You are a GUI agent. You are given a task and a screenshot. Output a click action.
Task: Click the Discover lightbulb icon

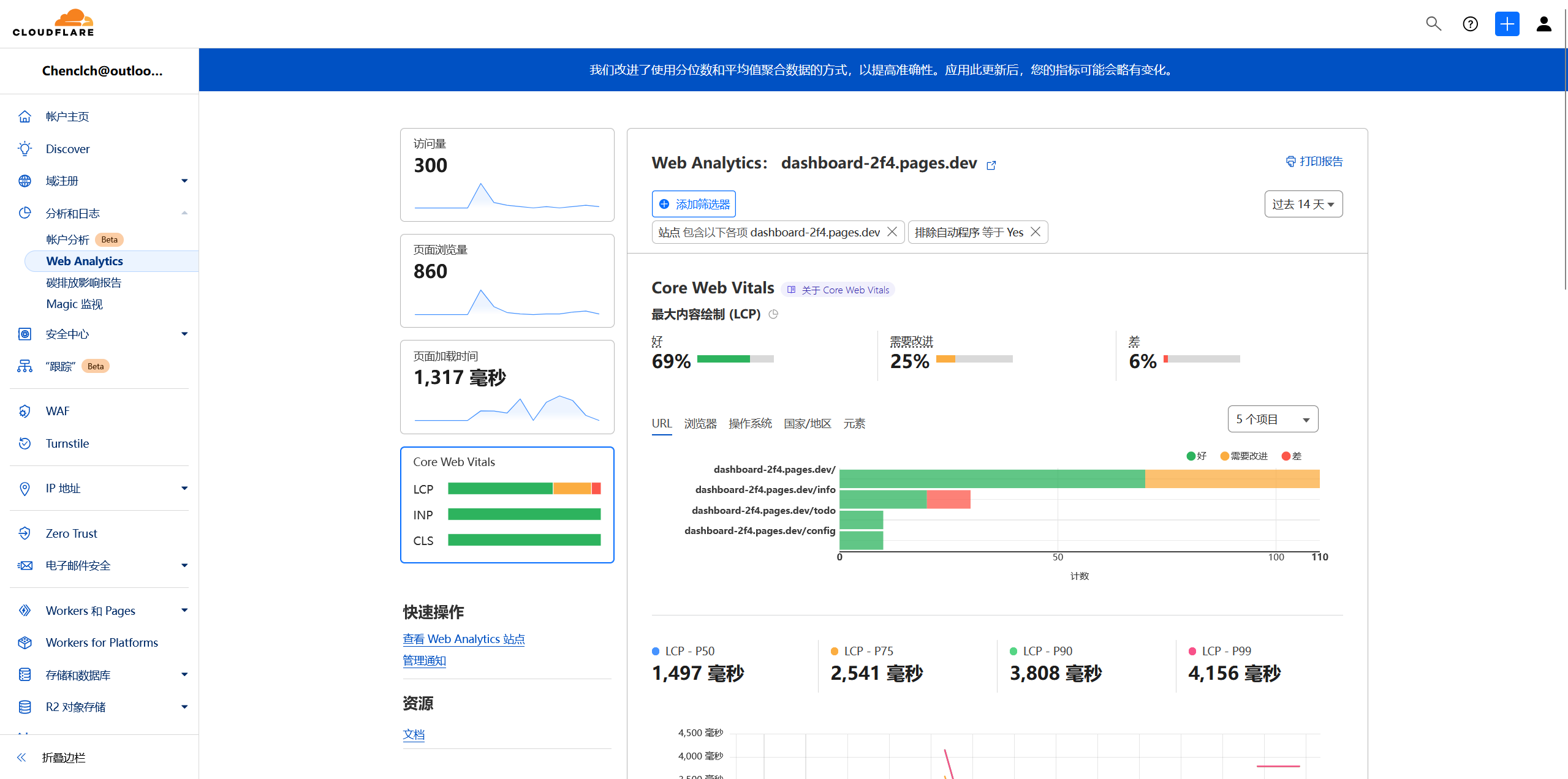[x=25, y=149]
